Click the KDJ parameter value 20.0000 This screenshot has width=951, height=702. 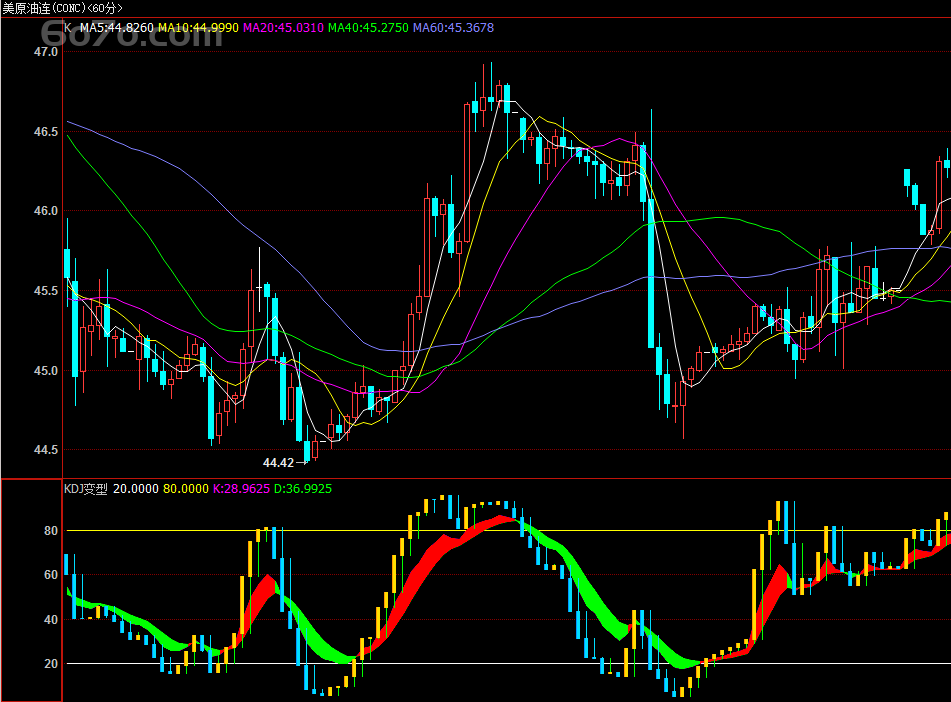pos(135,489)
